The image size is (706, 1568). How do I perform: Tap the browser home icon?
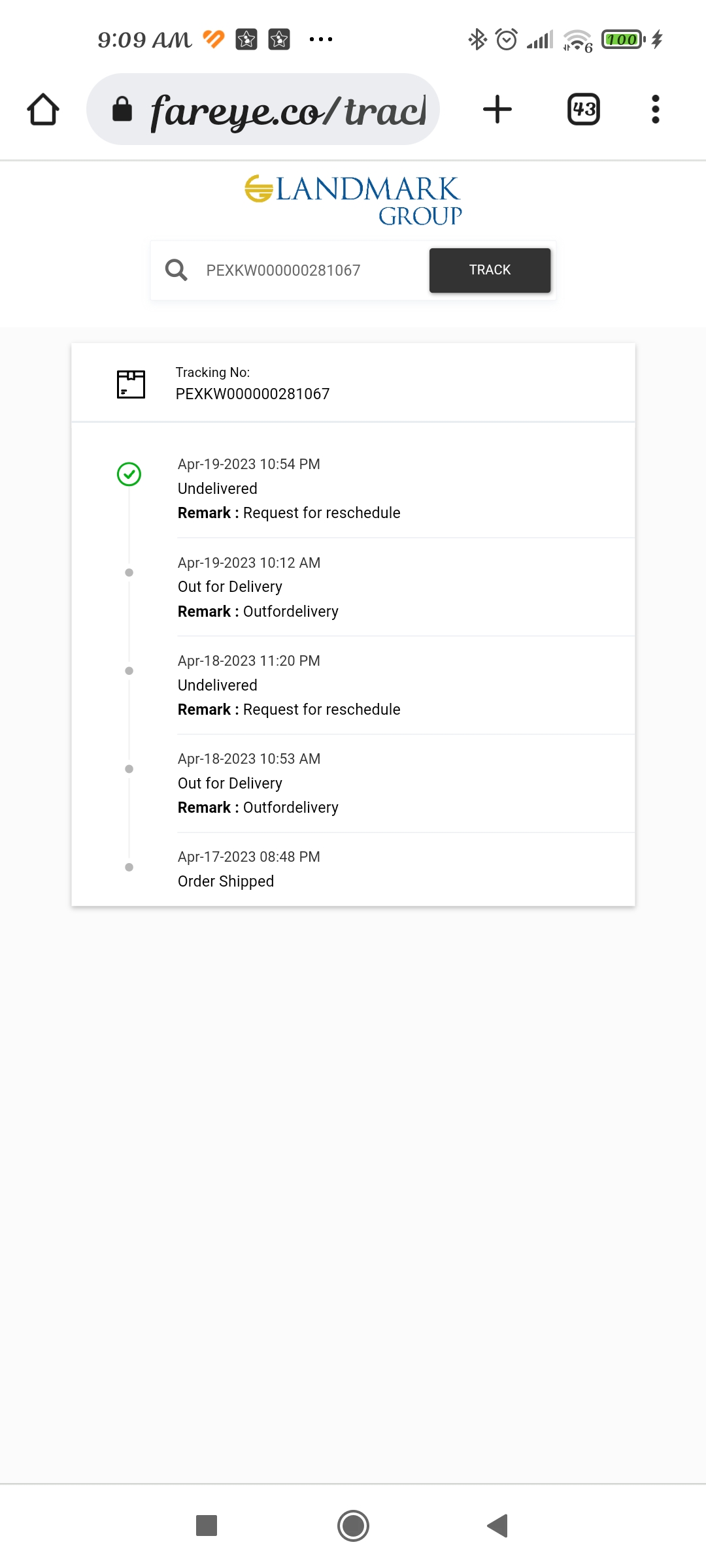point(43,109)
